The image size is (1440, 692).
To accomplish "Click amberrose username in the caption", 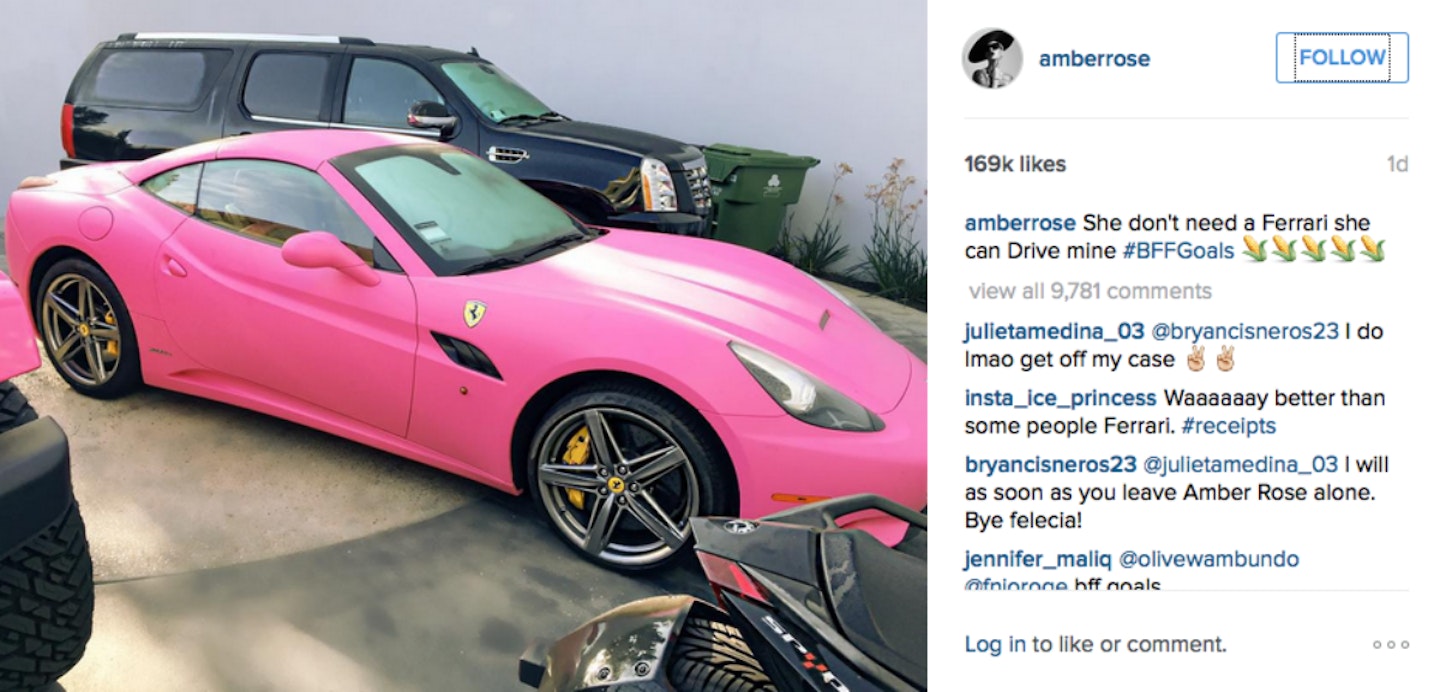I will tap(1020, 223).
